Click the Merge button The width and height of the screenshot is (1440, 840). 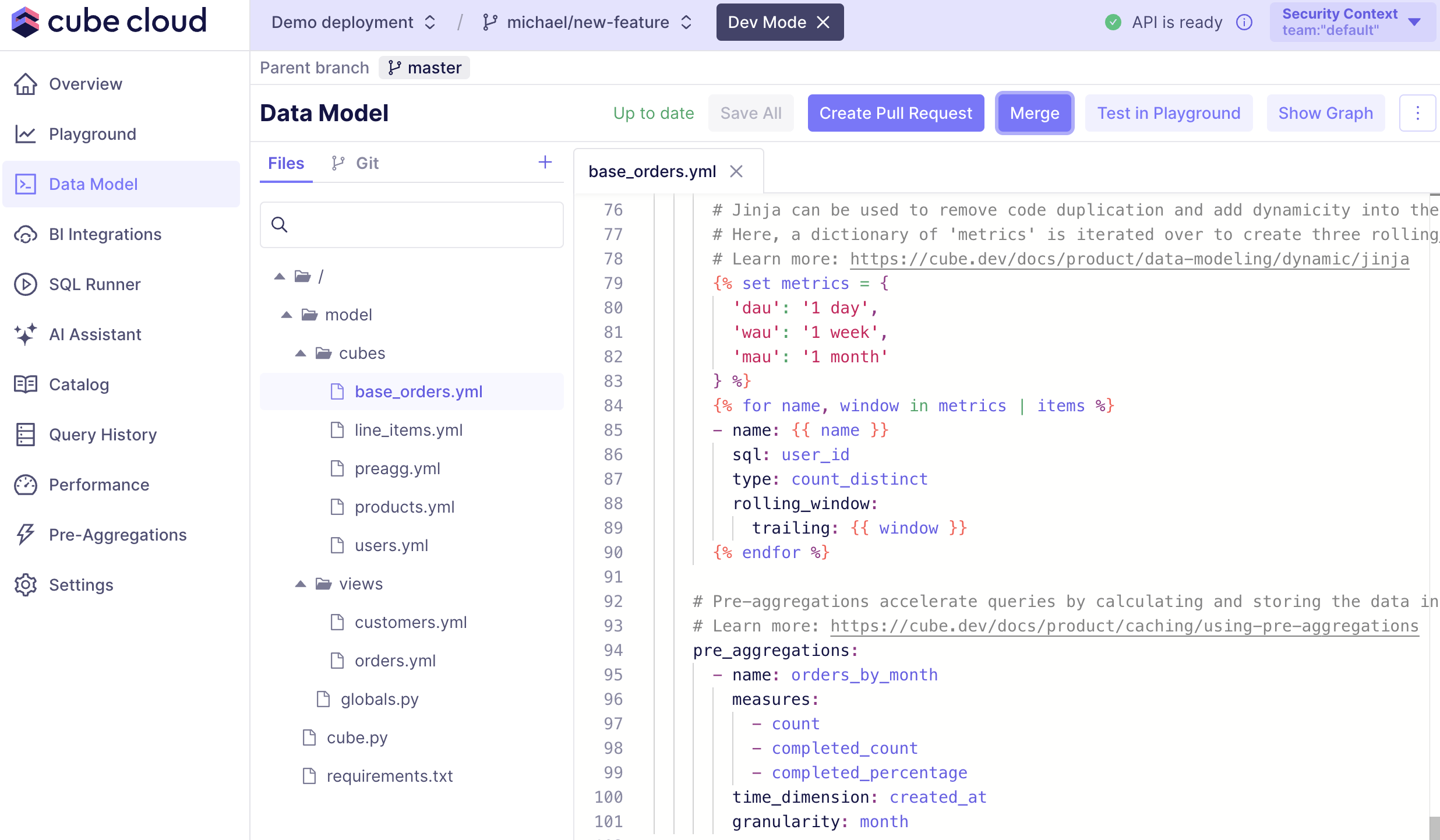(1035, 113)
